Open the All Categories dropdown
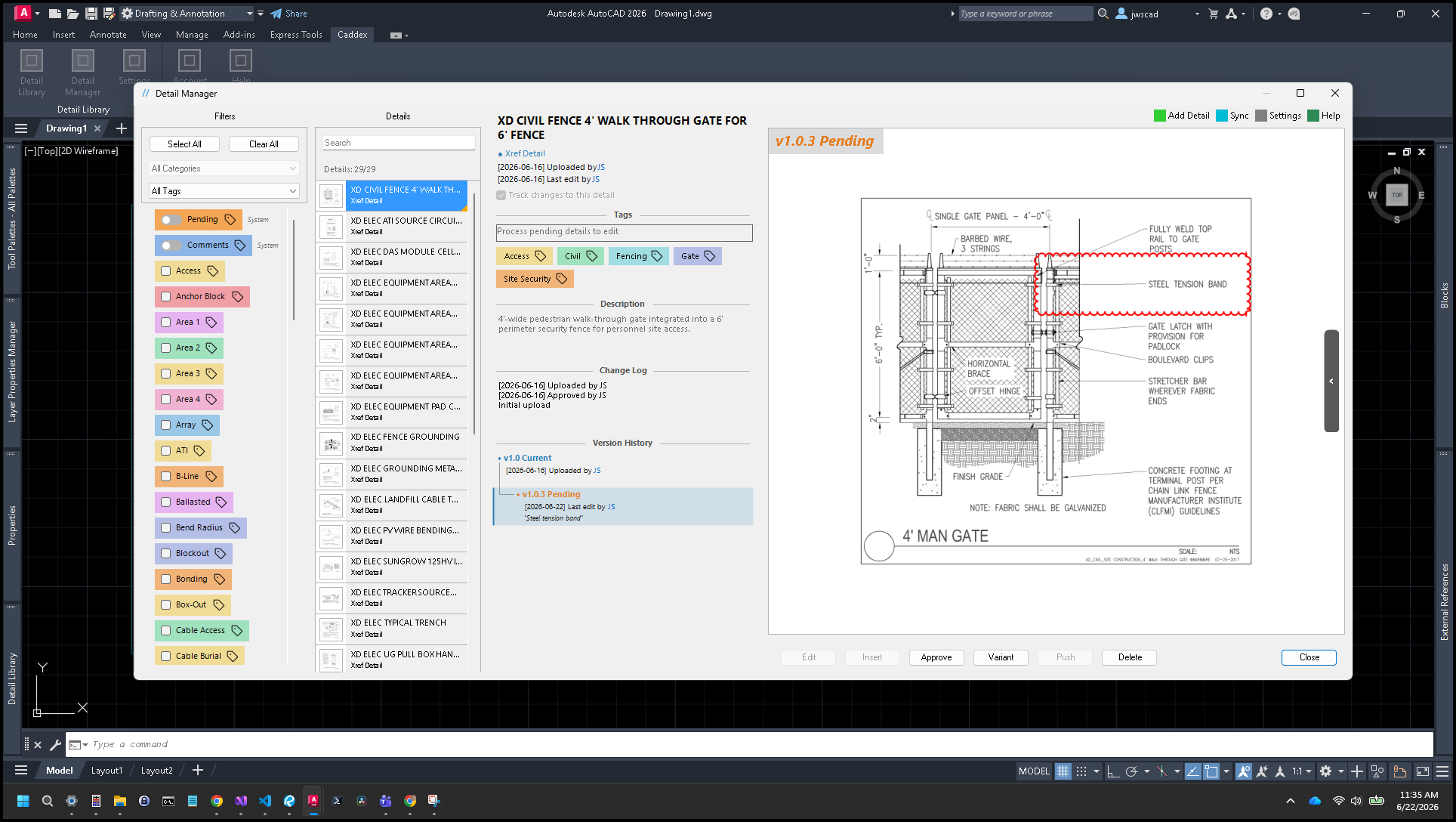 (224, 168)
